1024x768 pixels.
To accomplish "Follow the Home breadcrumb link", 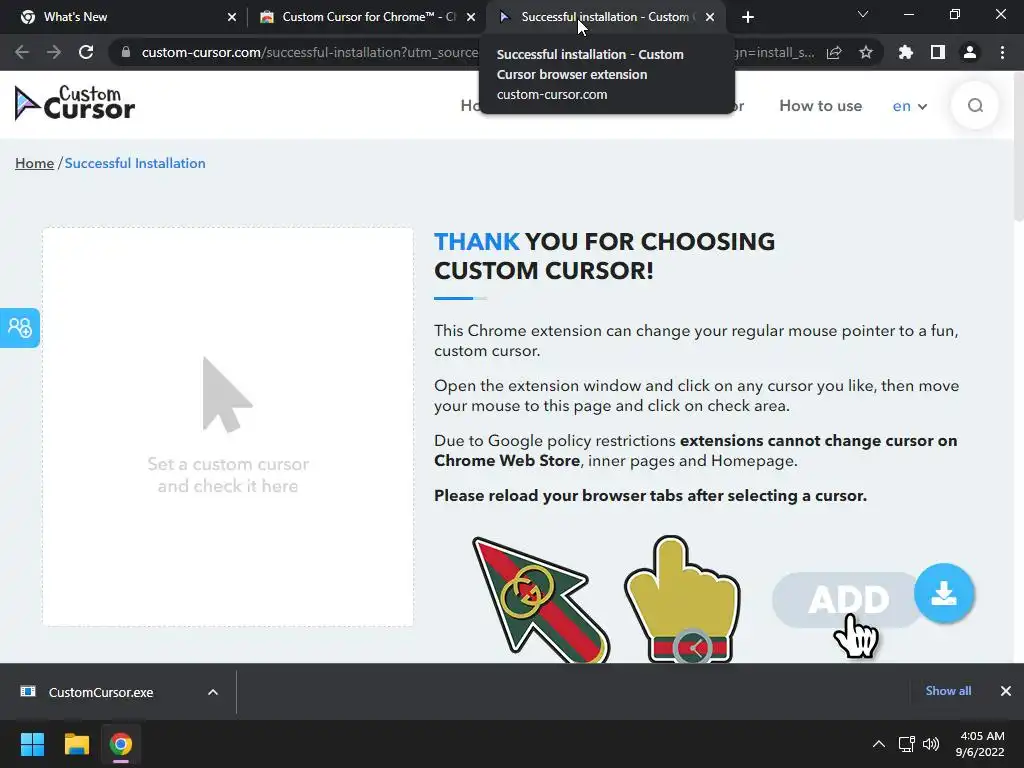I will pos(35,163).
